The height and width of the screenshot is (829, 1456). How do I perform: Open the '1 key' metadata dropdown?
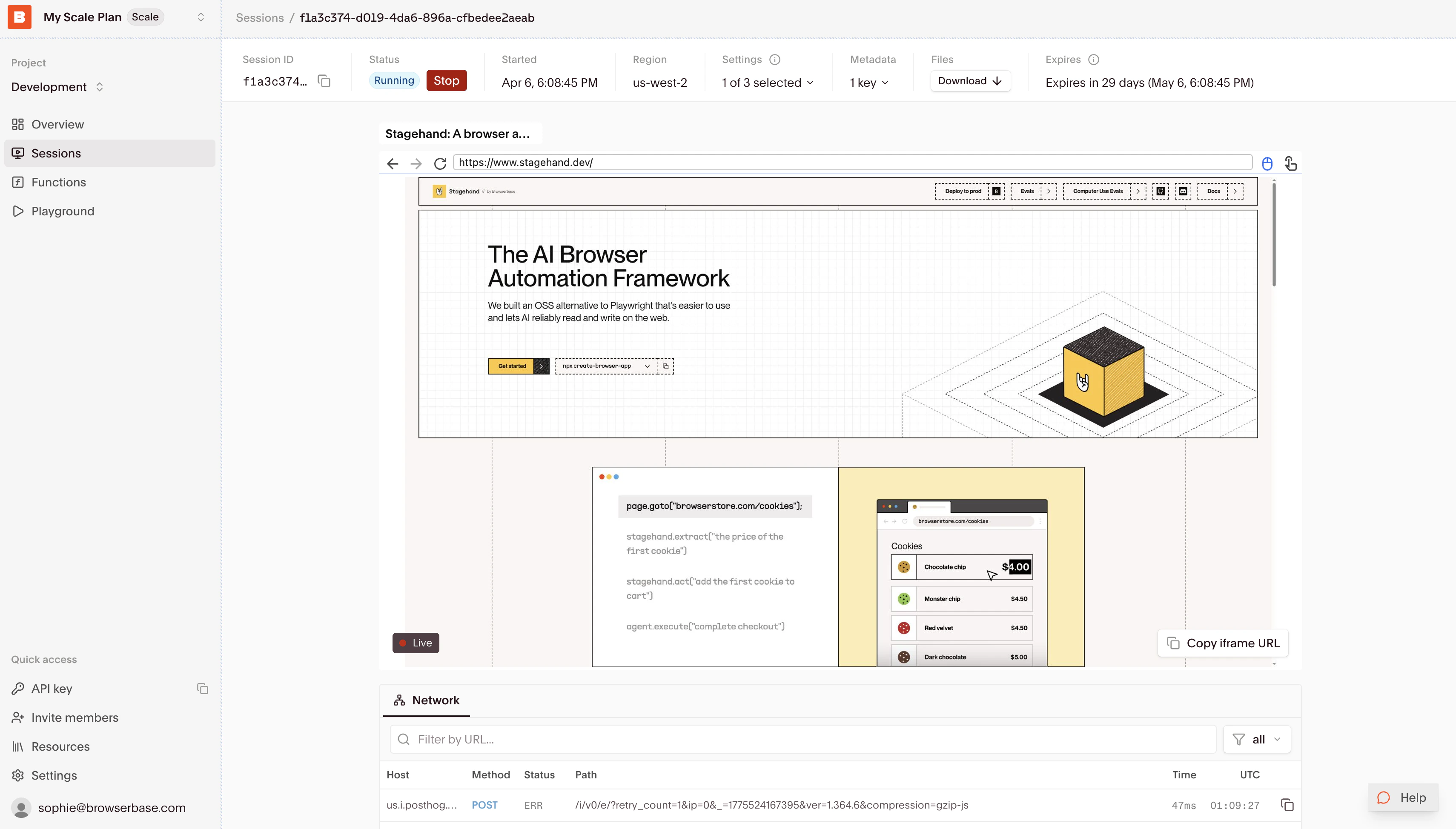click(869, 83)
